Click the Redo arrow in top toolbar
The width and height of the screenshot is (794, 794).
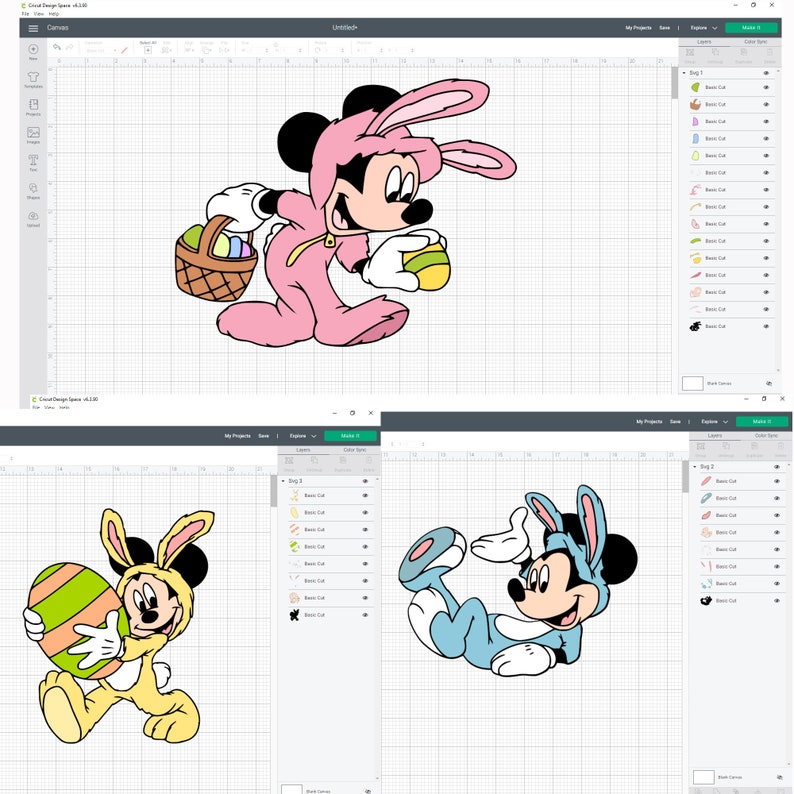pos(69,47)
